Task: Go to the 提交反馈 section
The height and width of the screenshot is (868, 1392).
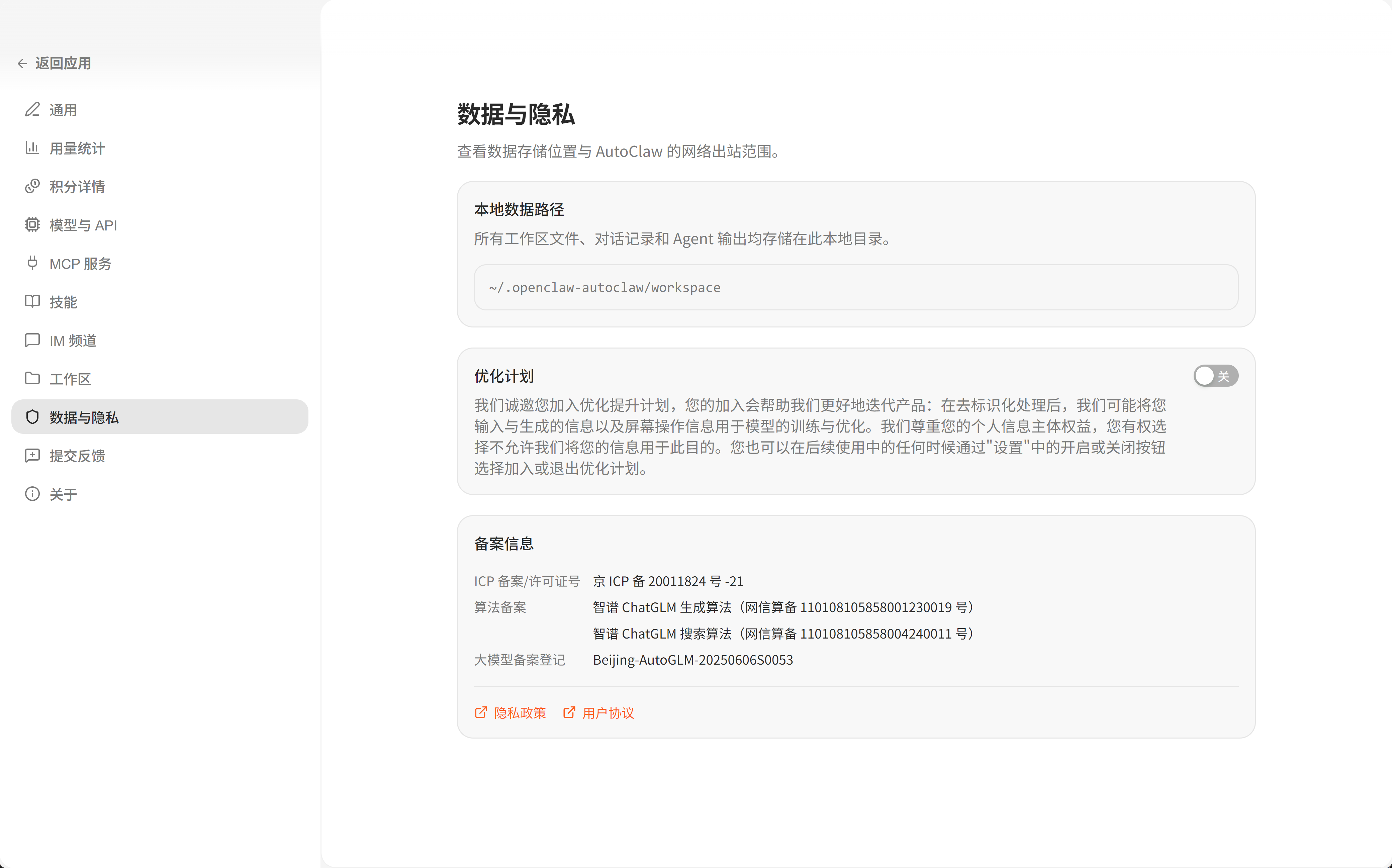Action: pos(78,456)
